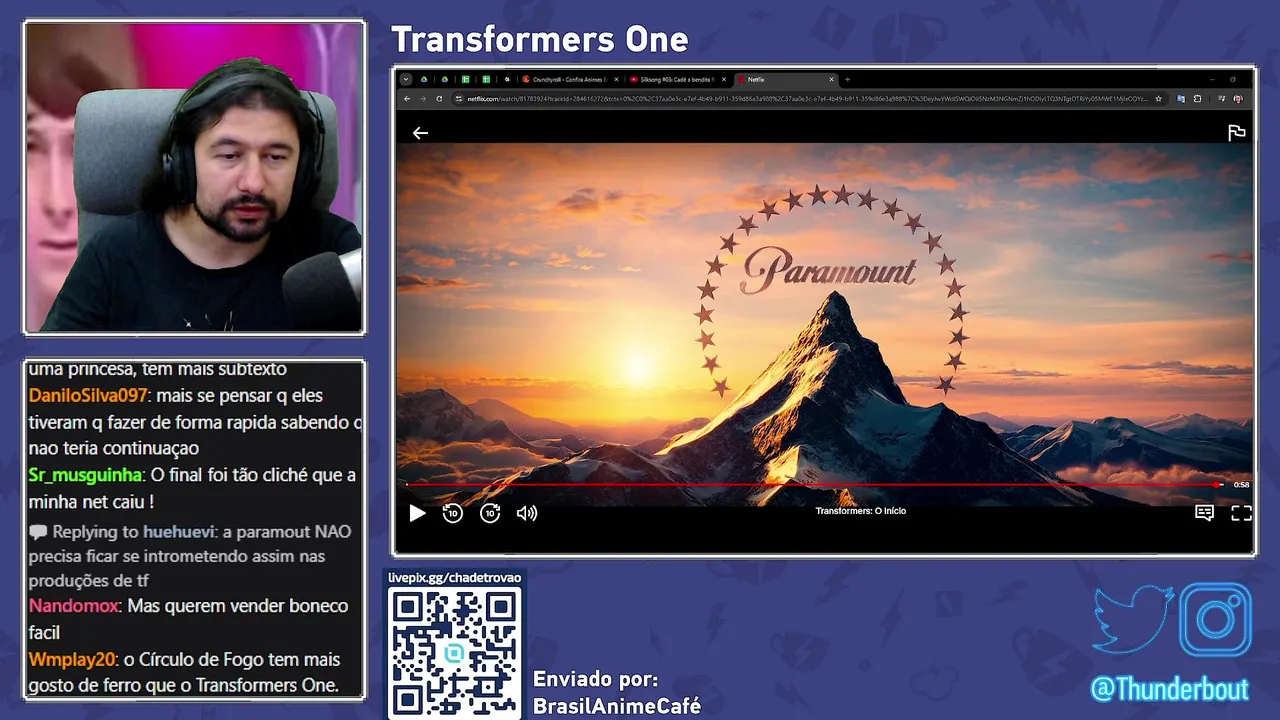Go back in browser history
The width and height of the screenshot is (1280, 720).
pyautogui.click(x=407, y=99)
